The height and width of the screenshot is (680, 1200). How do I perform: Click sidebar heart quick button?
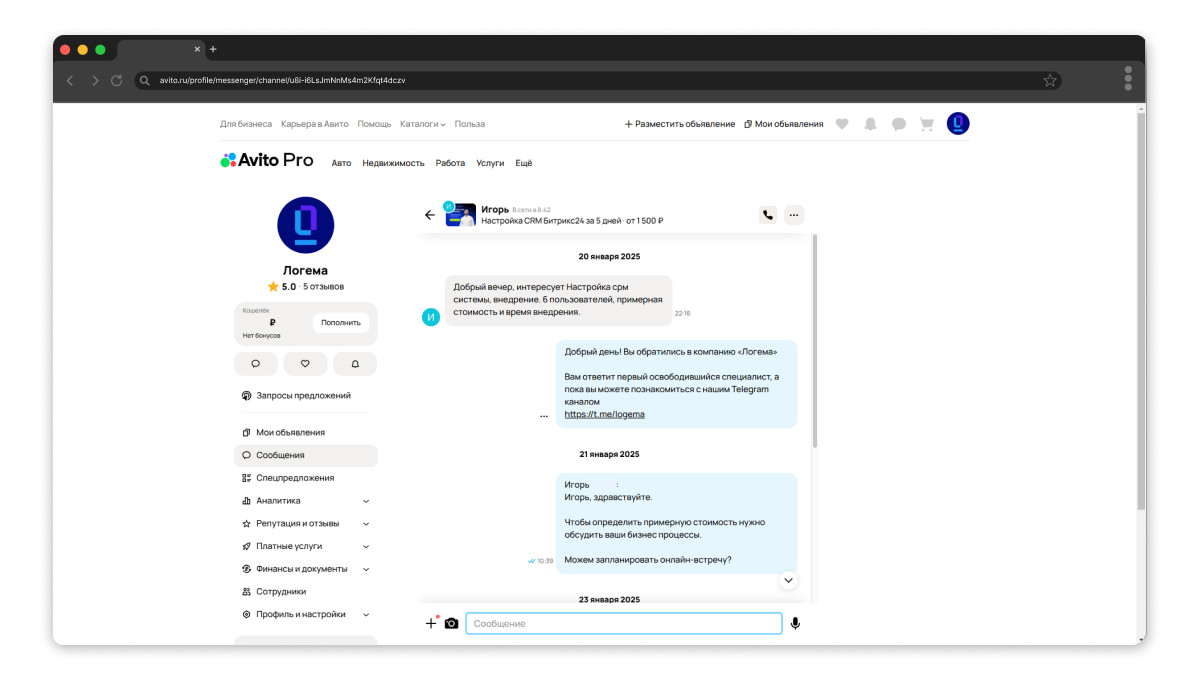click(x=305, y=363)
